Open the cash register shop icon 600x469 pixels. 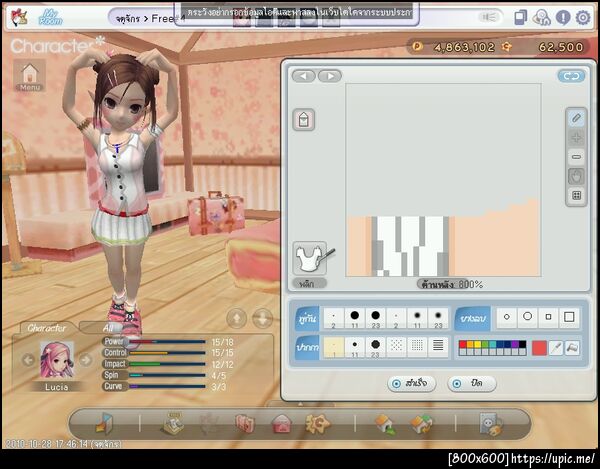click(x=172, y=424)
